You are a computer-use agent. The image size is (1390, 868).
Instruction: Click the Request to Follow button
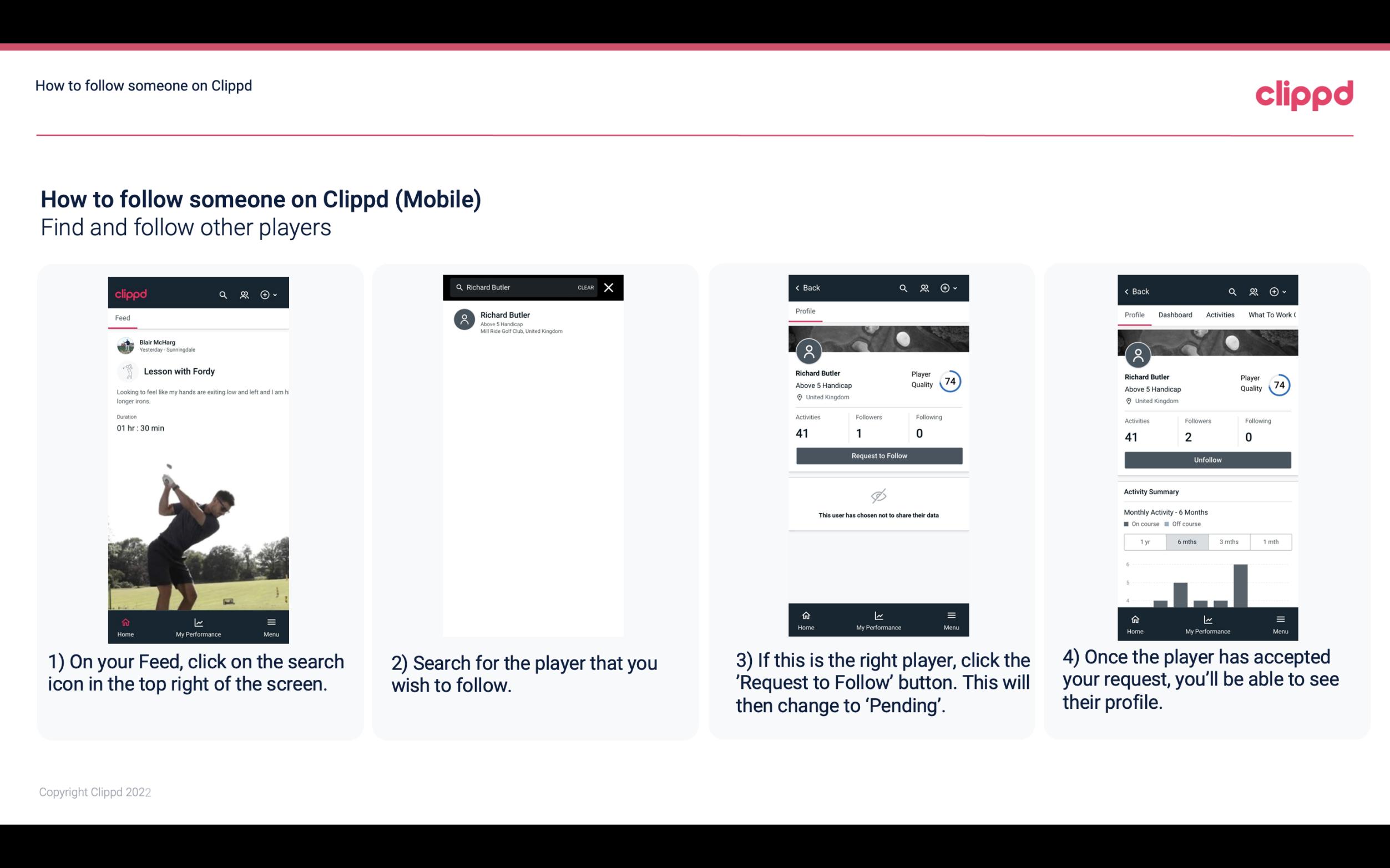click(878, 455)
